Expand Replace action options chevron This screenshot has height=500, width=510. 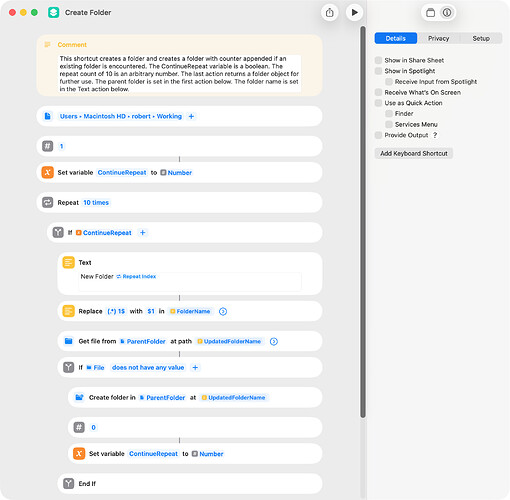(223, 311)
